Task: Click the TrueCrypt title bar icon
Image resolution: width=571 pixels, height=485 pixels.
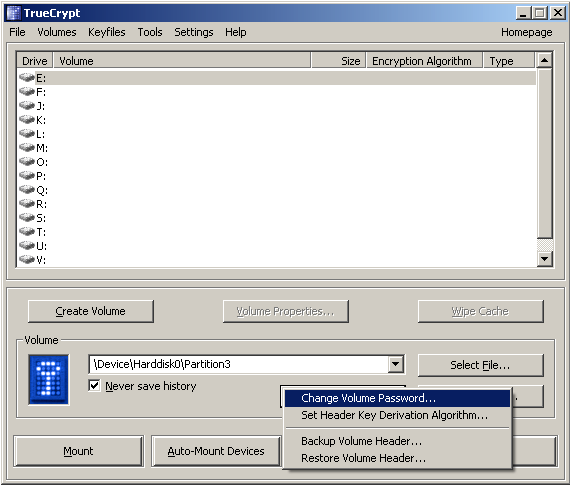Action: tap(13, 13)
